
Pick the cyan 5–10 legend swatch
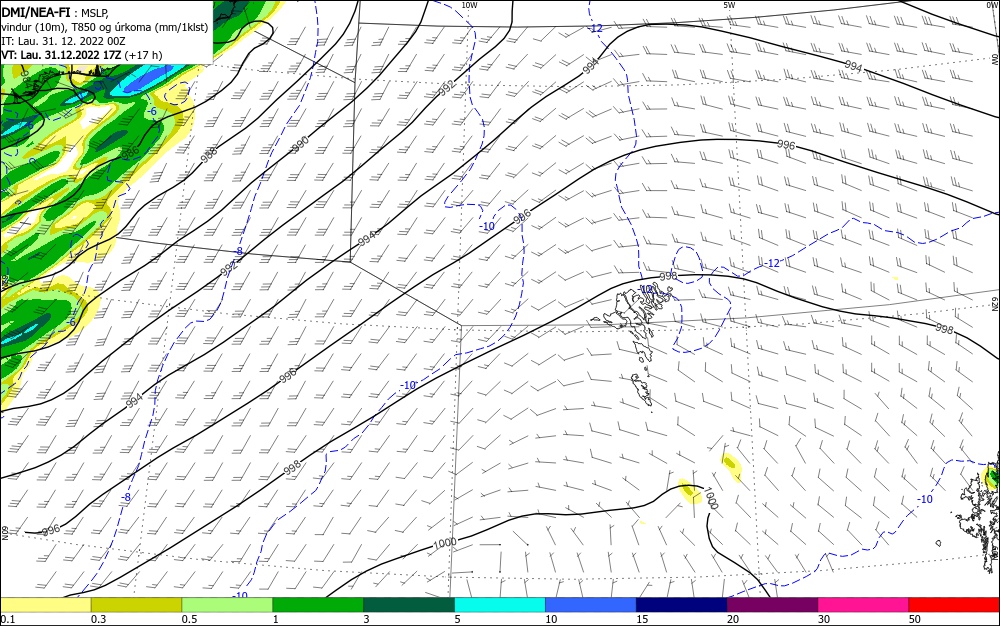[500, 605]
